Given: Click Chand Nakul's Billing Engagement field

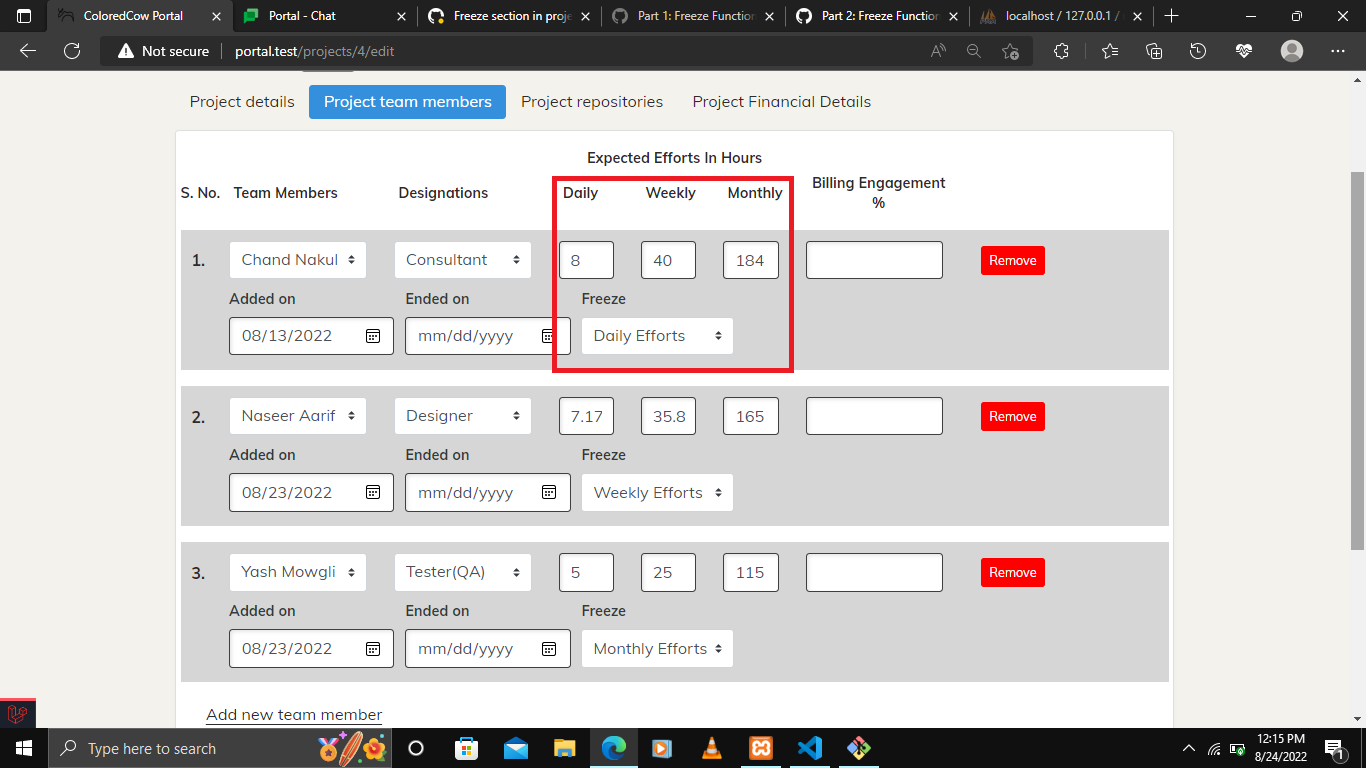Looking at the screenshot, I should (x=874, y=259).
